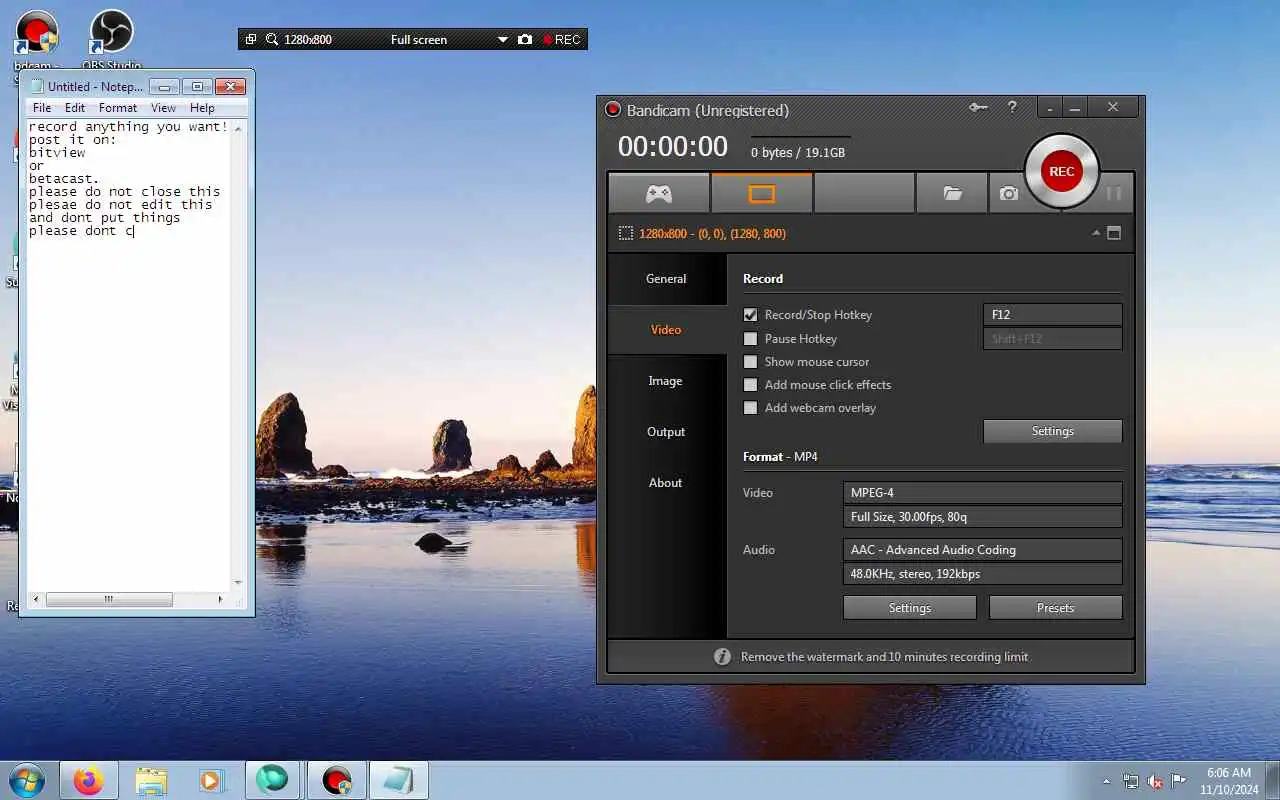Switch to the Output tab
The width and height of the screenshot is (1280, 800).
[x=666, y=431]
